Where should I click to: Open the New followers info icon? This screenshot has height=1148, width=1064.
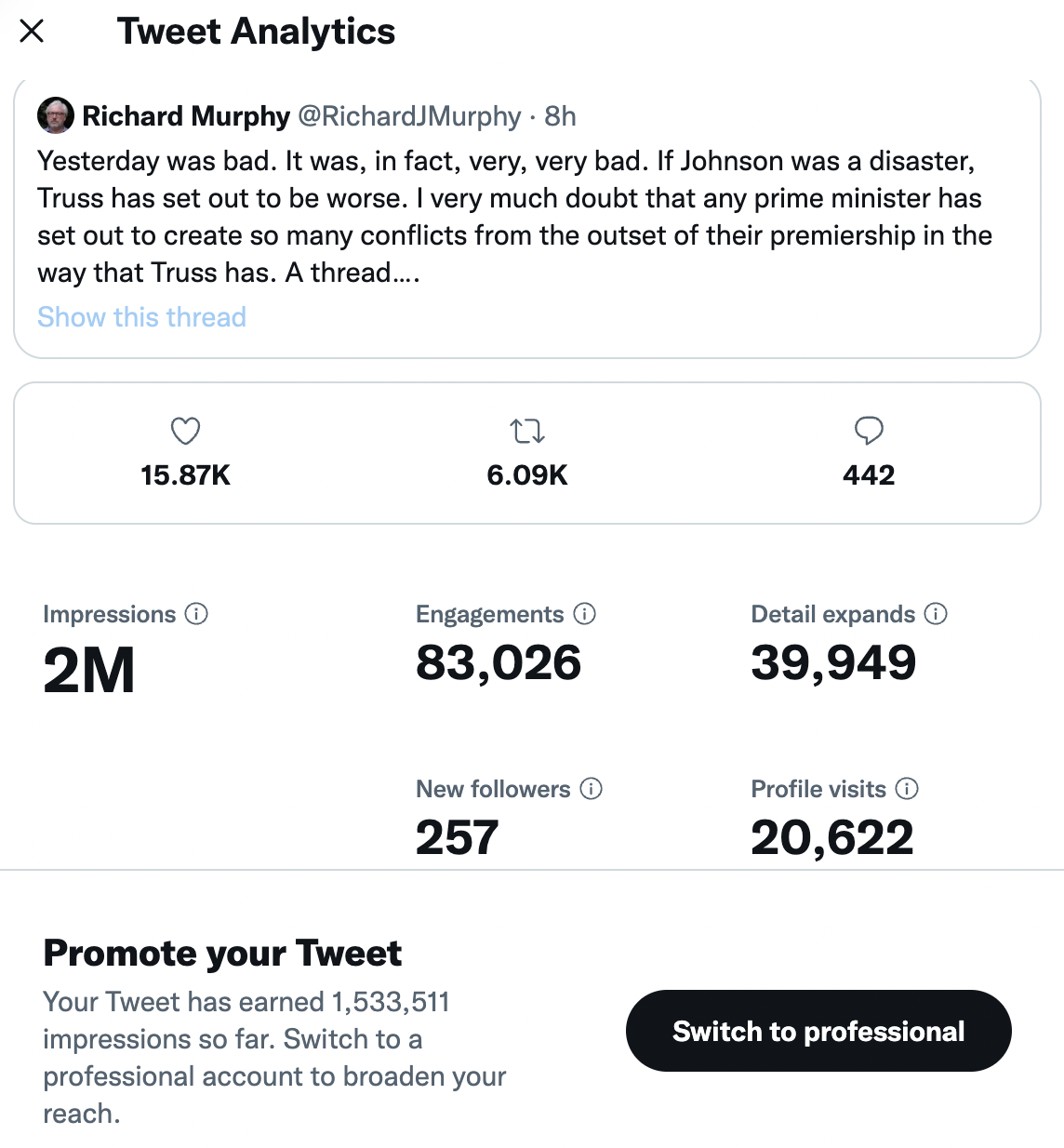(591, 789)
